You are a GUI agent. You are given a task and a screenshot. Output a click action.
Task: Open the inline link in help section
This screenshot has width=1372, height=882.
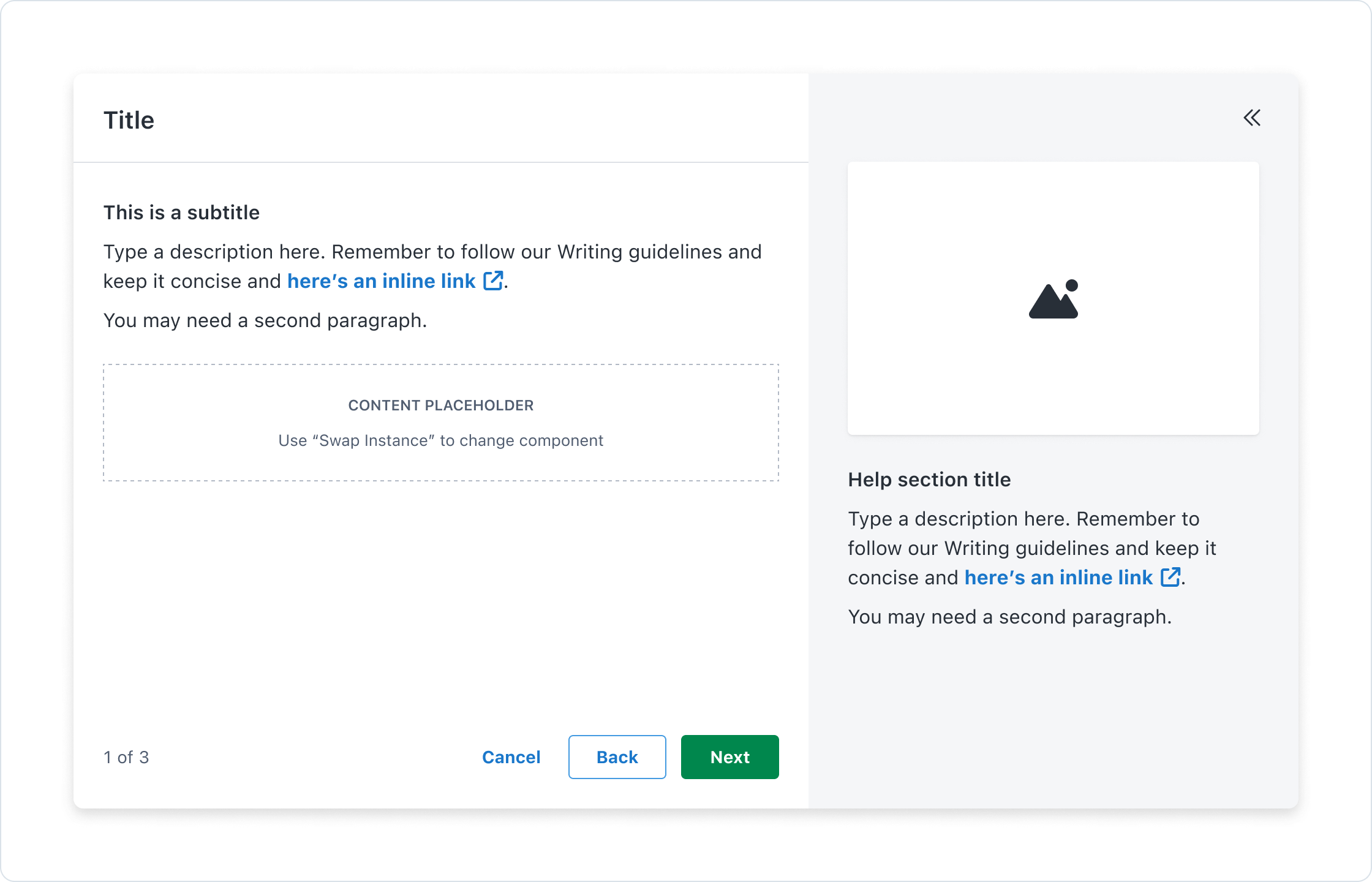click(1058, 578)
